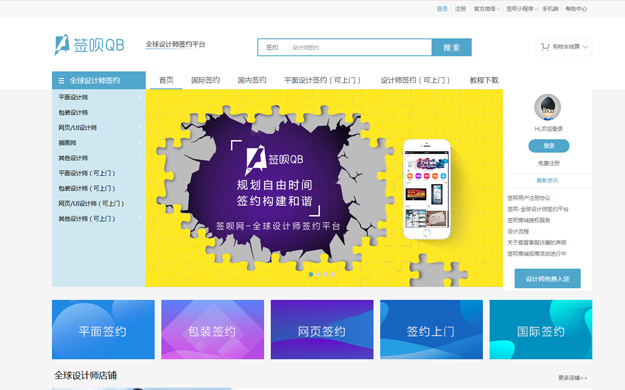Click the user avatar image
Screen dimensions: 625x390
coord(547,107)
